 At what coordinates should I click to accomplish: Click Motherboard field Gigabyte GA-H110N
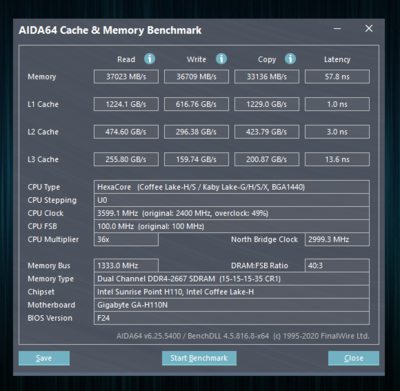[232, 305]
